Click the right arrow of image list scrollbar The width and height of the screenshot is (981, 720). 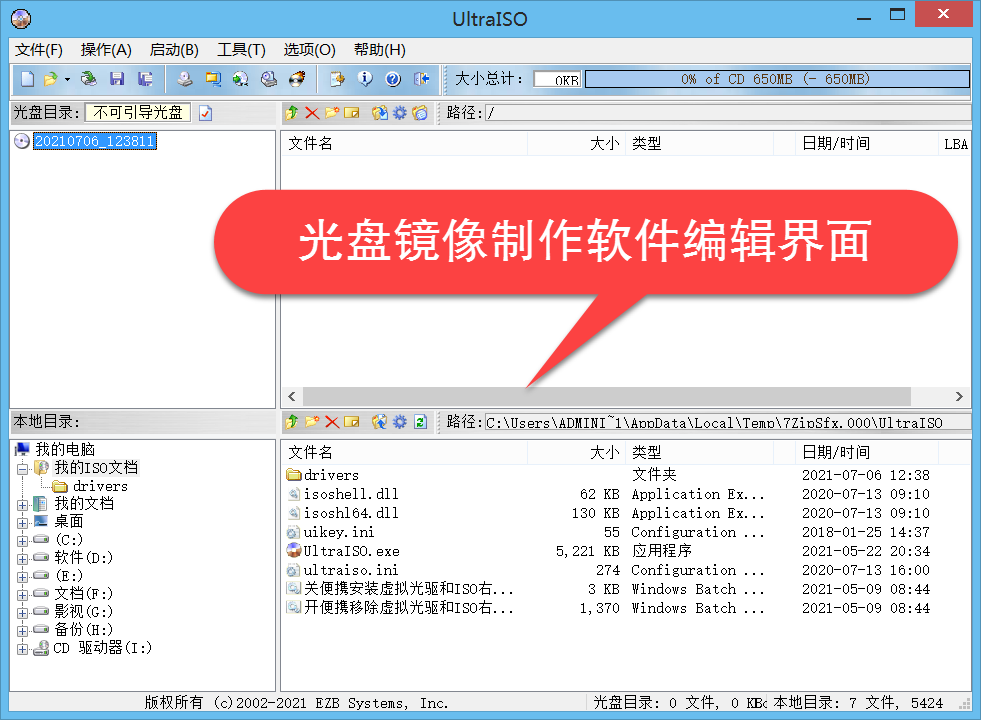point(958,396)
